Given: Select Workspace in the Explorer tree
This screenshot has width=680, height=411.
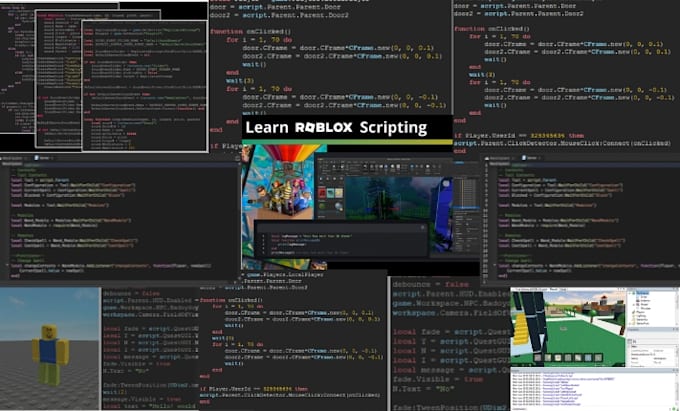Looking at the screenshot, I should pyautogui.click(x=642, y=293).
